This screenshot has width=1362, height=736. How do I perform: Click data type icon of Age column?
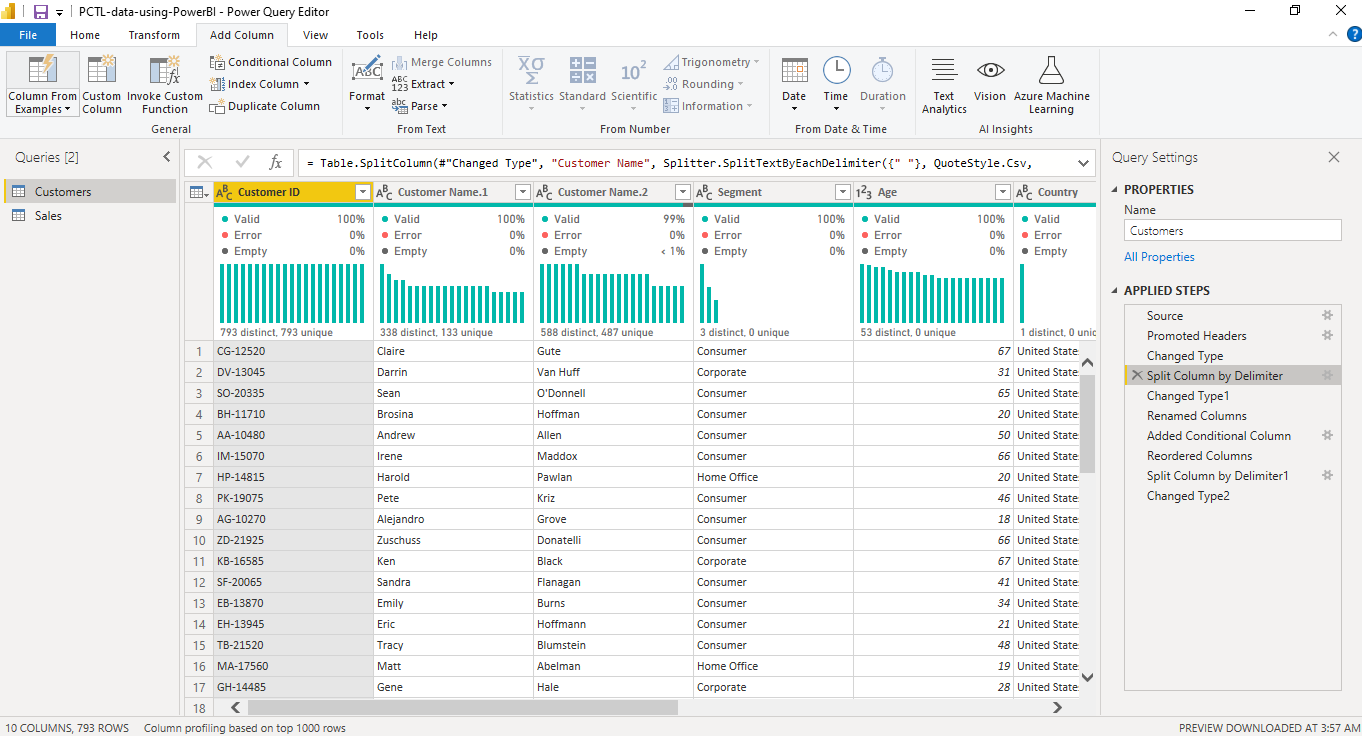tap(865, 192)
